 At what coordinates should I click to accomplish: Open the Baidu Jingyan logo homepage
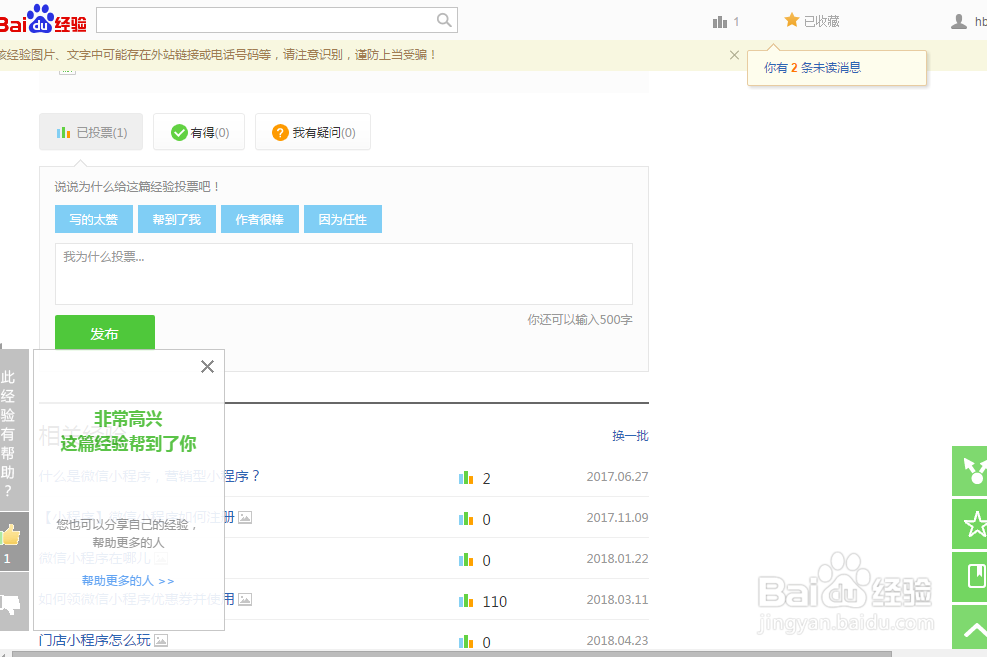(43, 20)
